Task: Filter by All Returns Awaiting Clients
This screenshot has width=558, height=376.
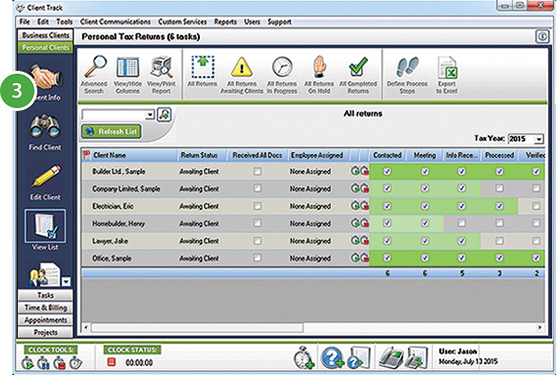Action: (242, 67)
